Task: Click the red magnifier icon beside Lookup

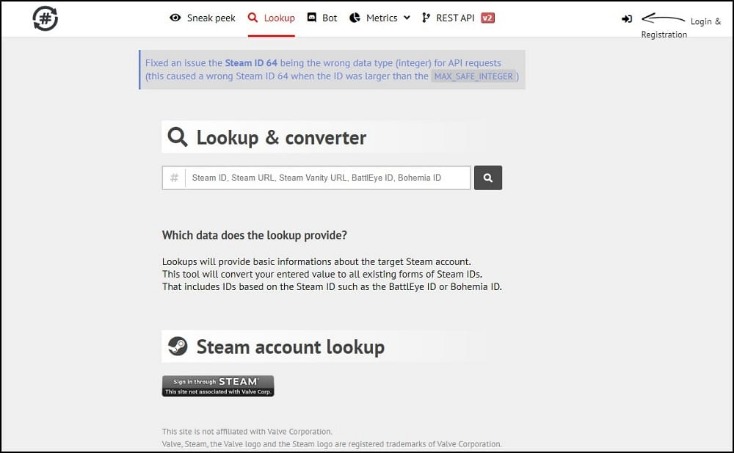Action: click(253, 18)
